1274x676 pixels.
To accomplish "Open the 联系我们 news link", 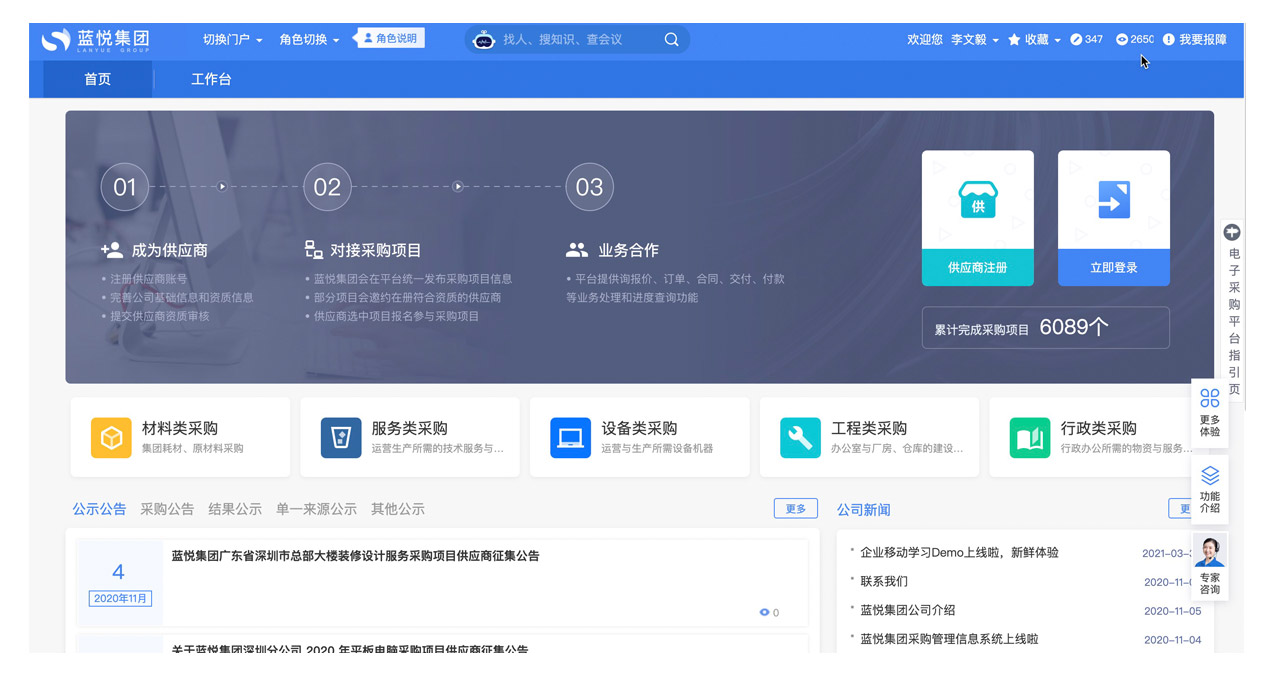I will coord(884,581).
